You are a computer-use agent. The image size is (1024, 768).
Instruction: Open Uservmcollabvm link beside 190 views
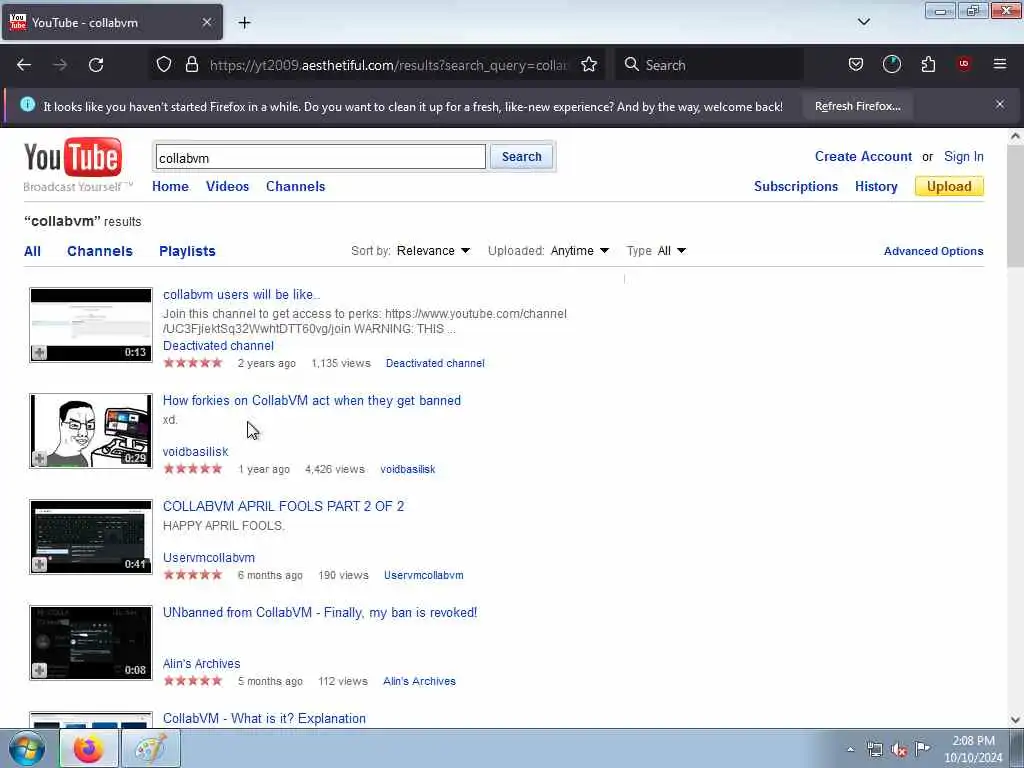point(424,575)
